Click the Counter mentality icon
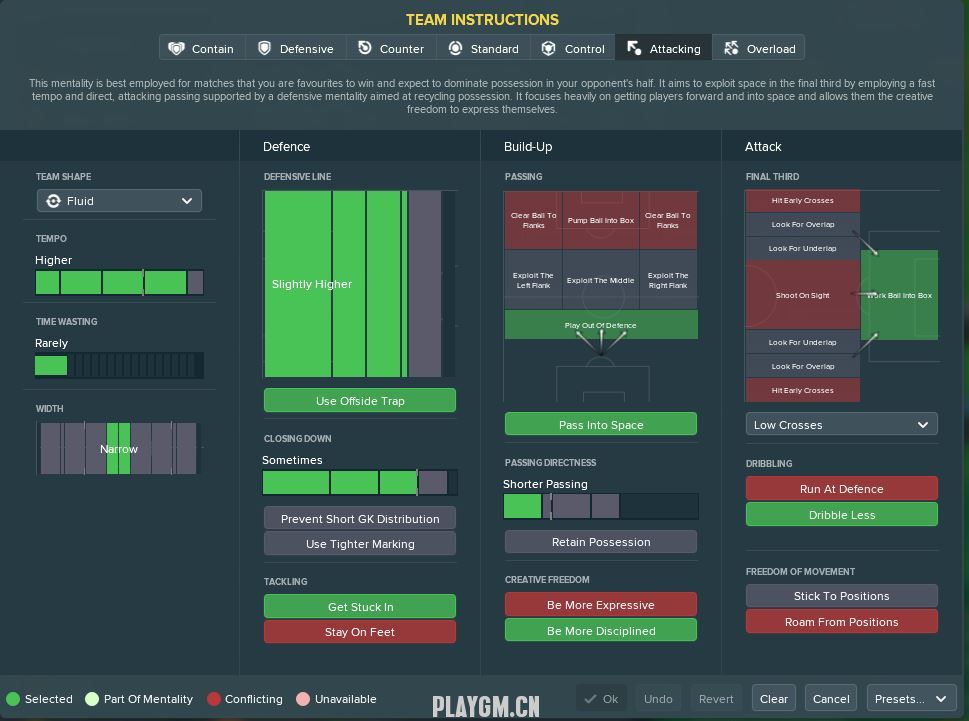The height and width of the screenshot is (721, 969). point(365,48)
